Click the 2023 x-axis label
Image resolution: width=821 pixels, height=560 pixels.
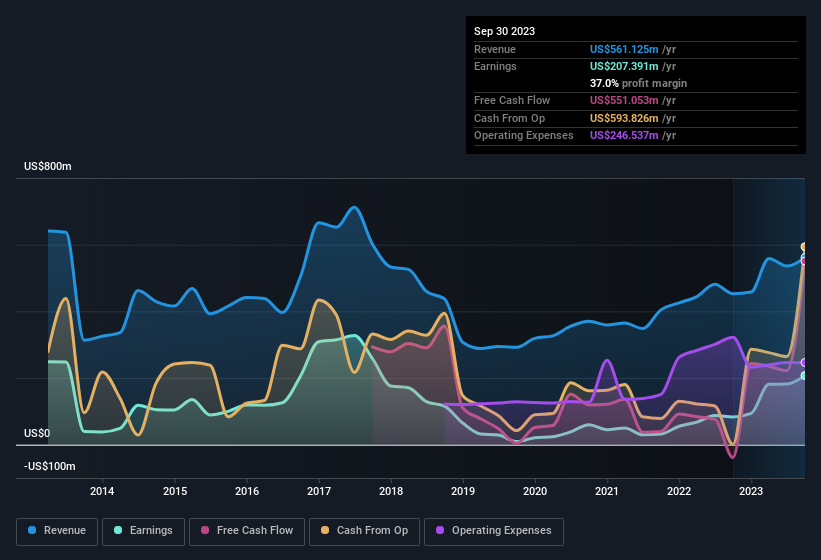click(x=751, y=491)
